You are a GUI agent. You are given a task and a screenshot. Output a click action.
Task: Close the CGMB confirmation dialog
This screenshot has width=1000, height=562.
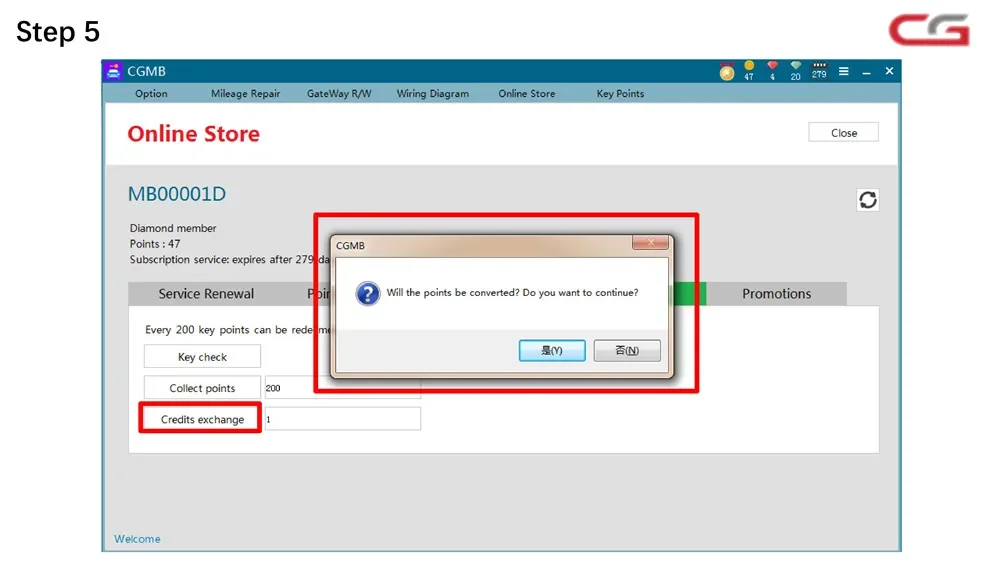click(x=650, y=242)
